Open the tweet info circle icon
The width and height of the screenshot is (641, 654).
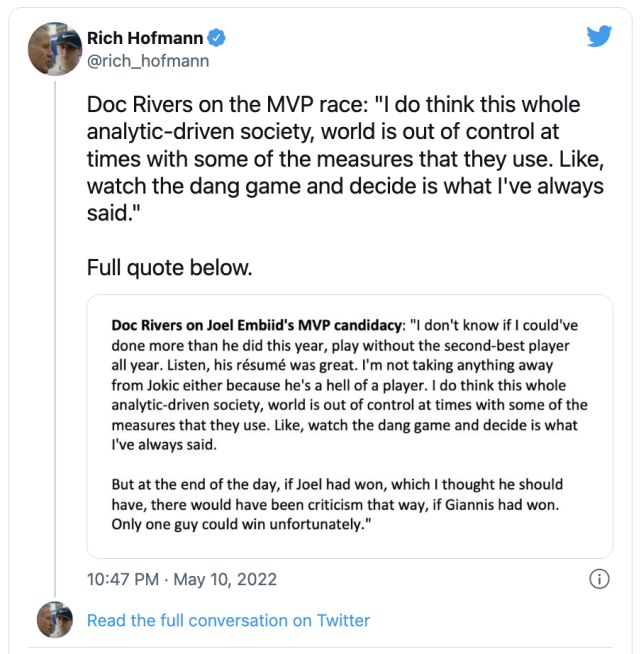[x=599, y=579]
